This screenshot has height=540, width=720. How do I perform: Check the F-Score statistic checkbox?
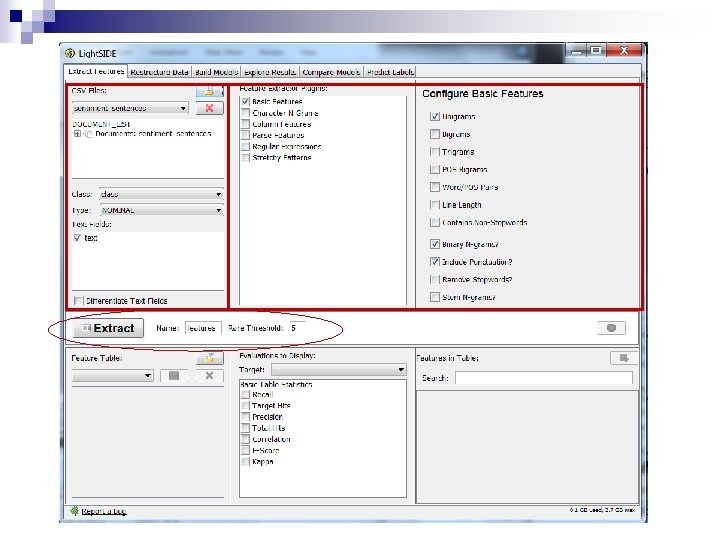[x=246, y=450]
